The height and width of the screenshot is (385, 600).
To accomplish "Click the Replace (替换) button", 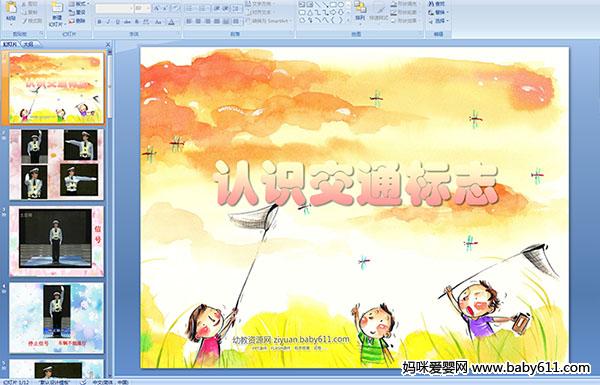I will click(437, 12).
